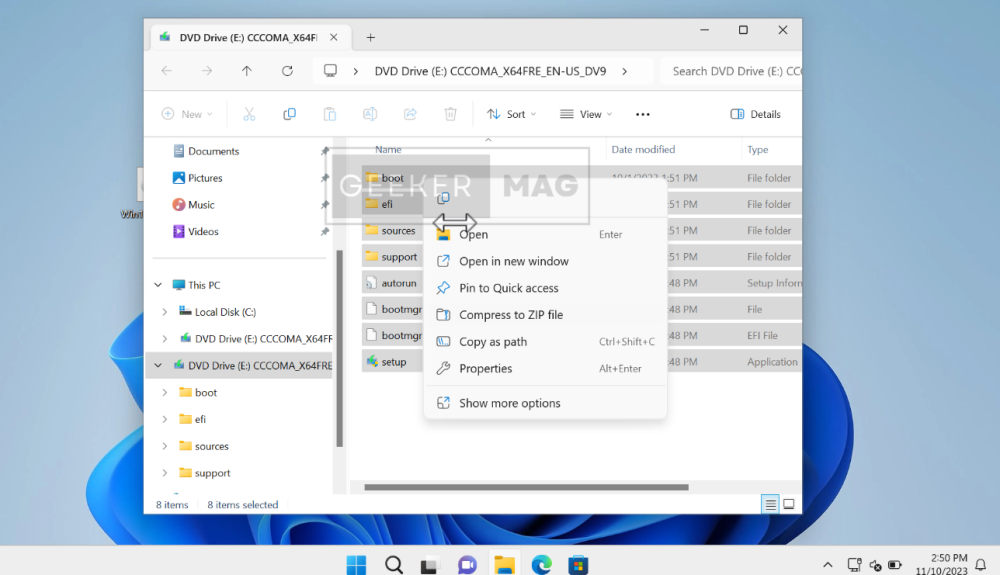Select the setup application file
1000x575 pixels.
pos(393,362)
